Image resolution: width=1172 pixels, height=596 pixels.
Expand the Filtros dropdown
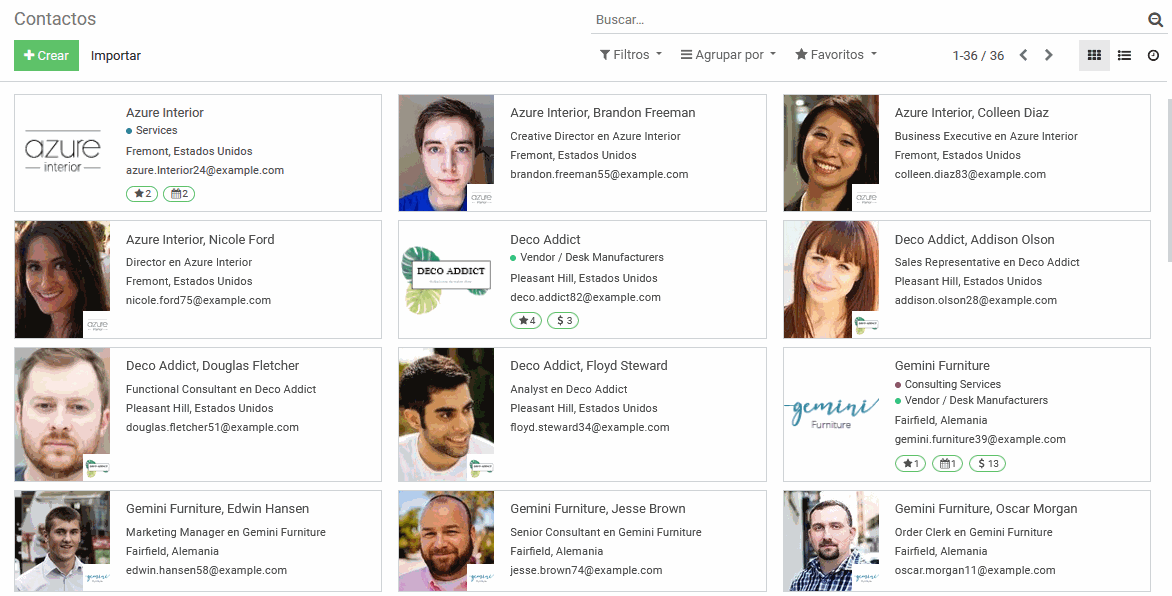[x=631, y=55]
